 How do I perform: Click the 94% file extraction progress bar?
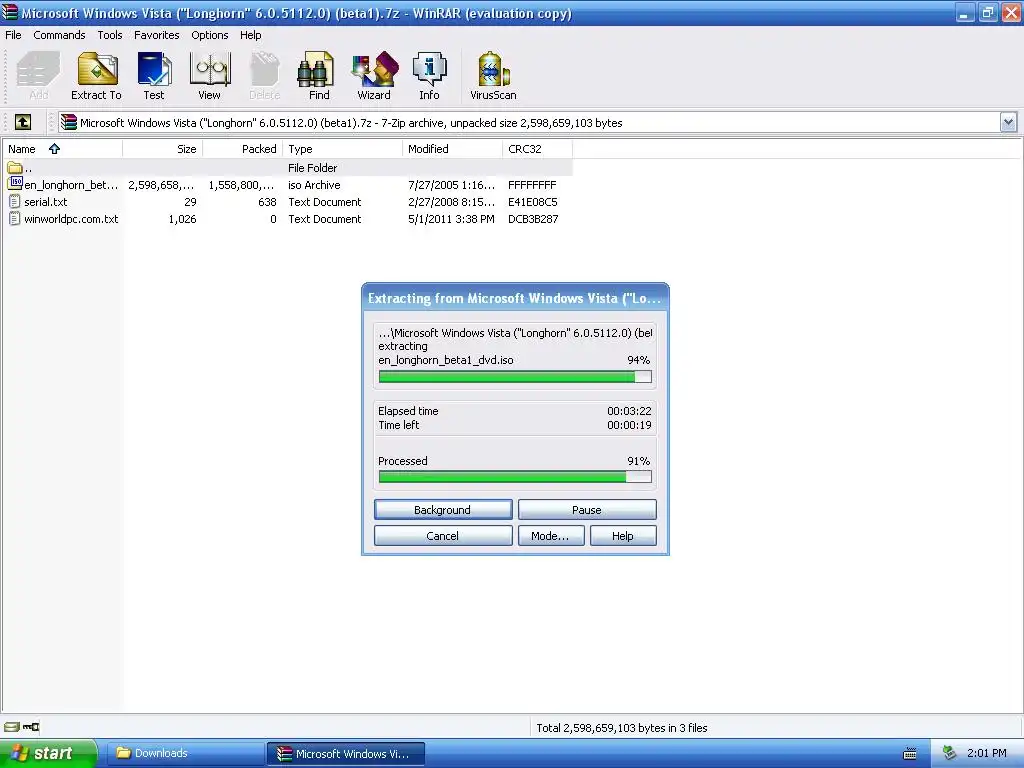(515, 377)
